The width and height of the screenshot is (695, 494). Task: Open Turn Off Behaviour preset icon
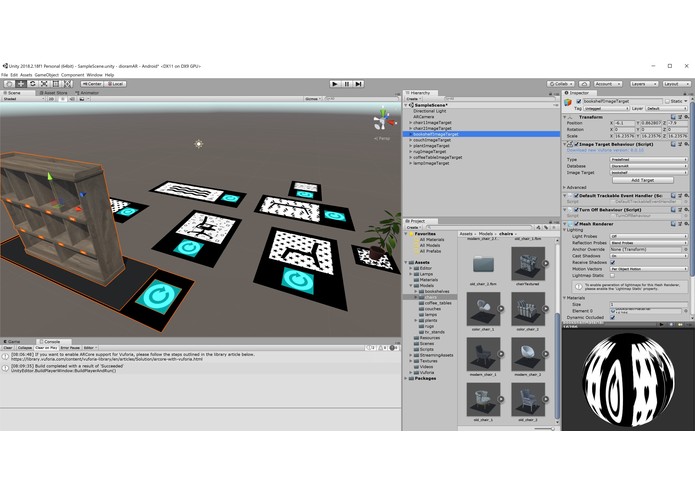tap(680, 210)
